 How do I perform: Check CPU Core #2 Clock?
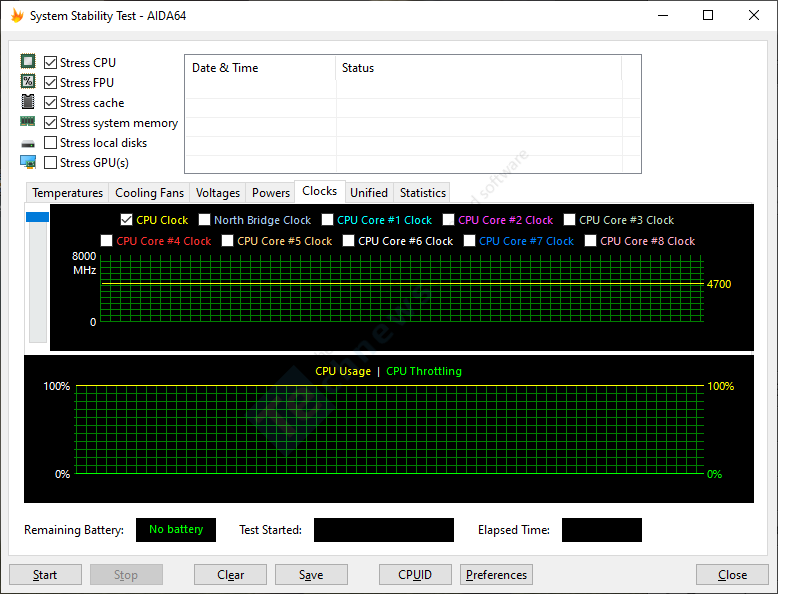(x=448, y=220)
